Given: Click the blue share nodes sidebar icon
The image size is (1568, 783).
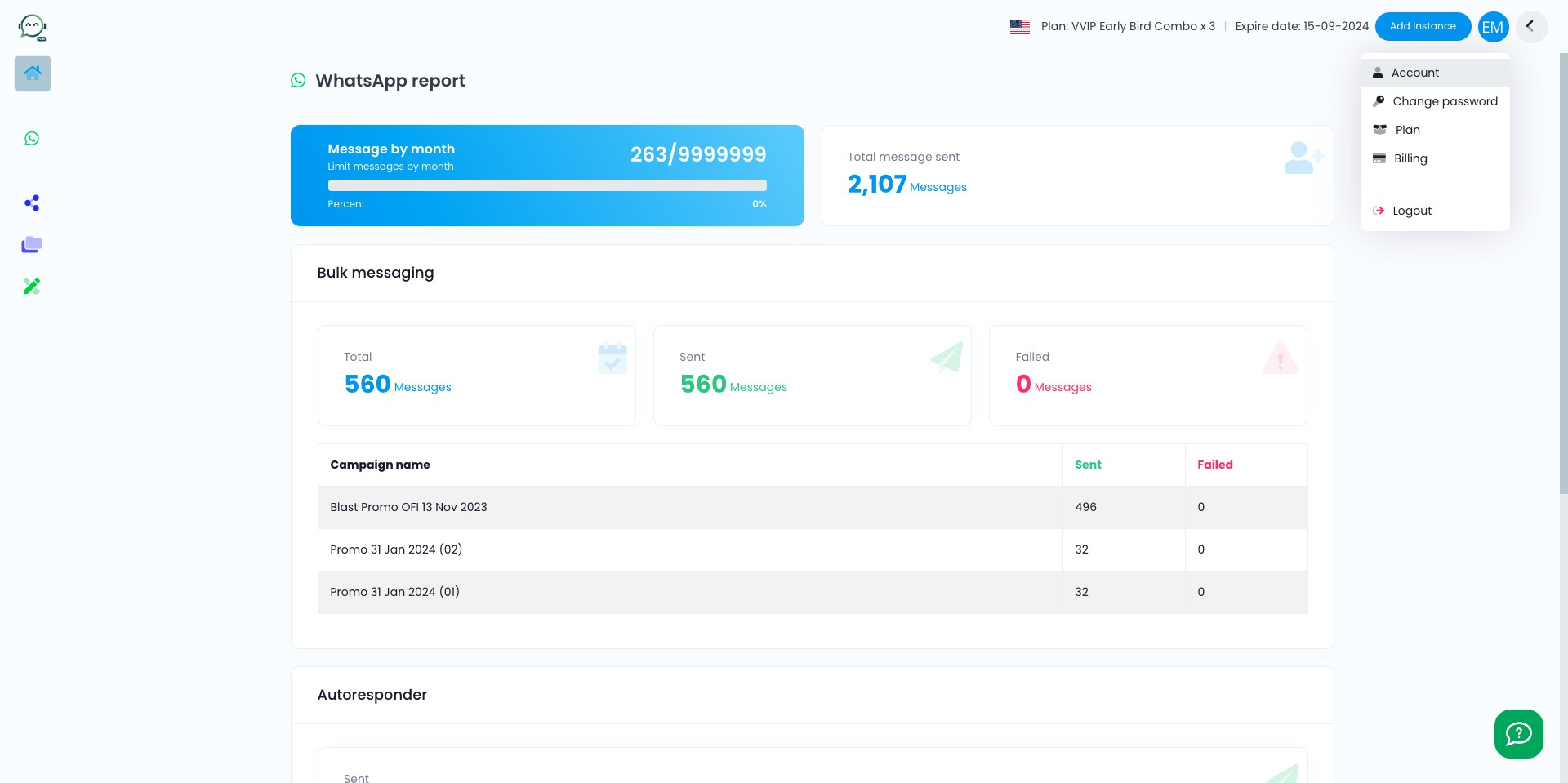Looking at the screenshot, I should 32,203.
